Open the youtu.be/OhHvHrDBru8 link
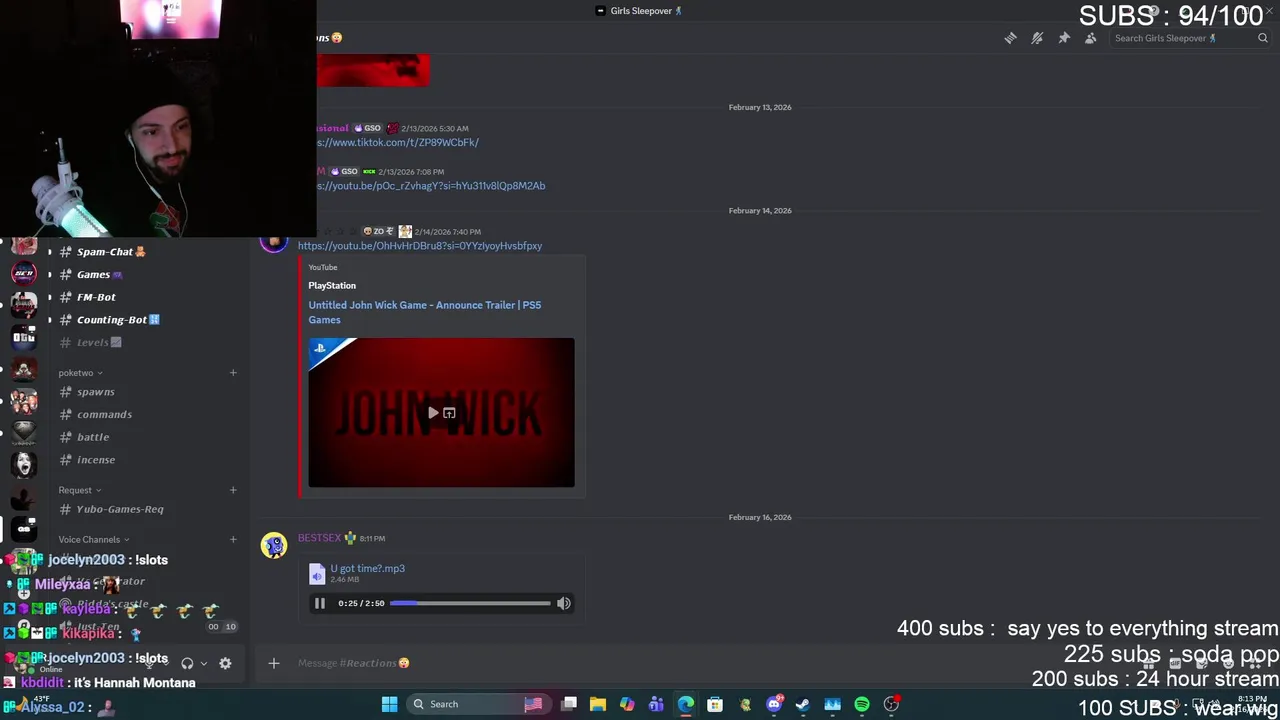This screenshot has width=1280, height=720. [420, 246]
